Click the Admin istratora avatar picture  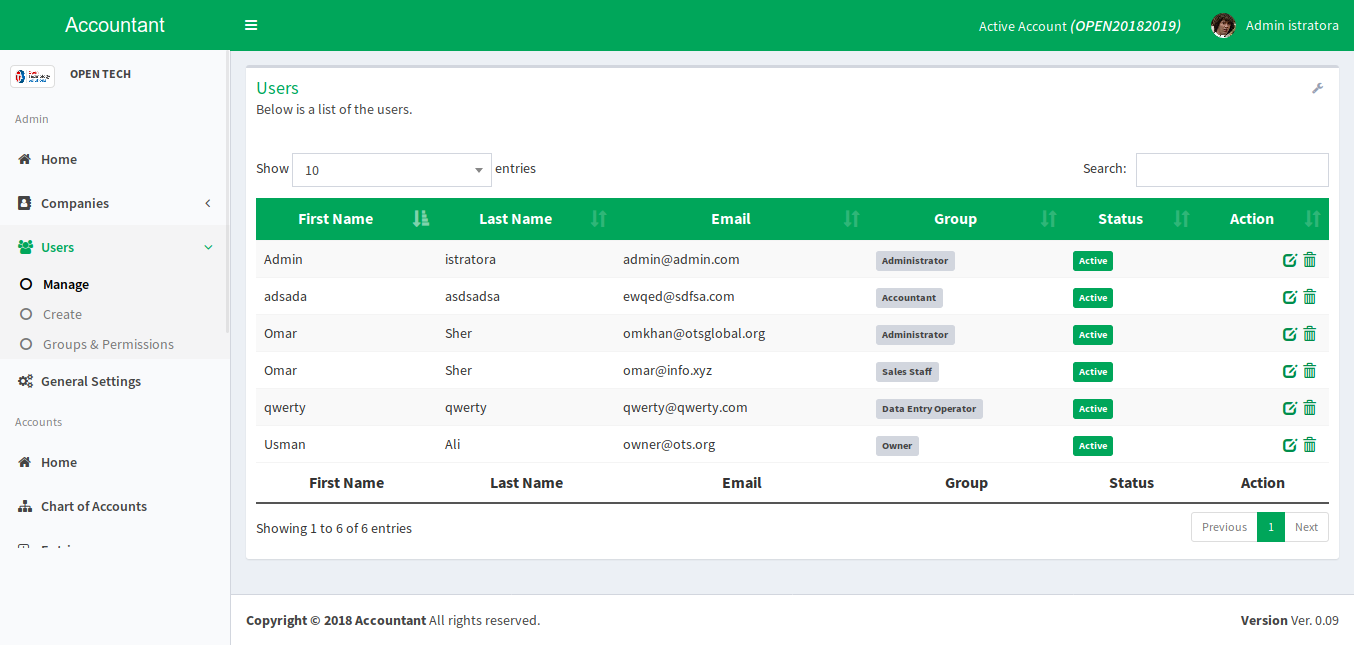pos(1223,25)
